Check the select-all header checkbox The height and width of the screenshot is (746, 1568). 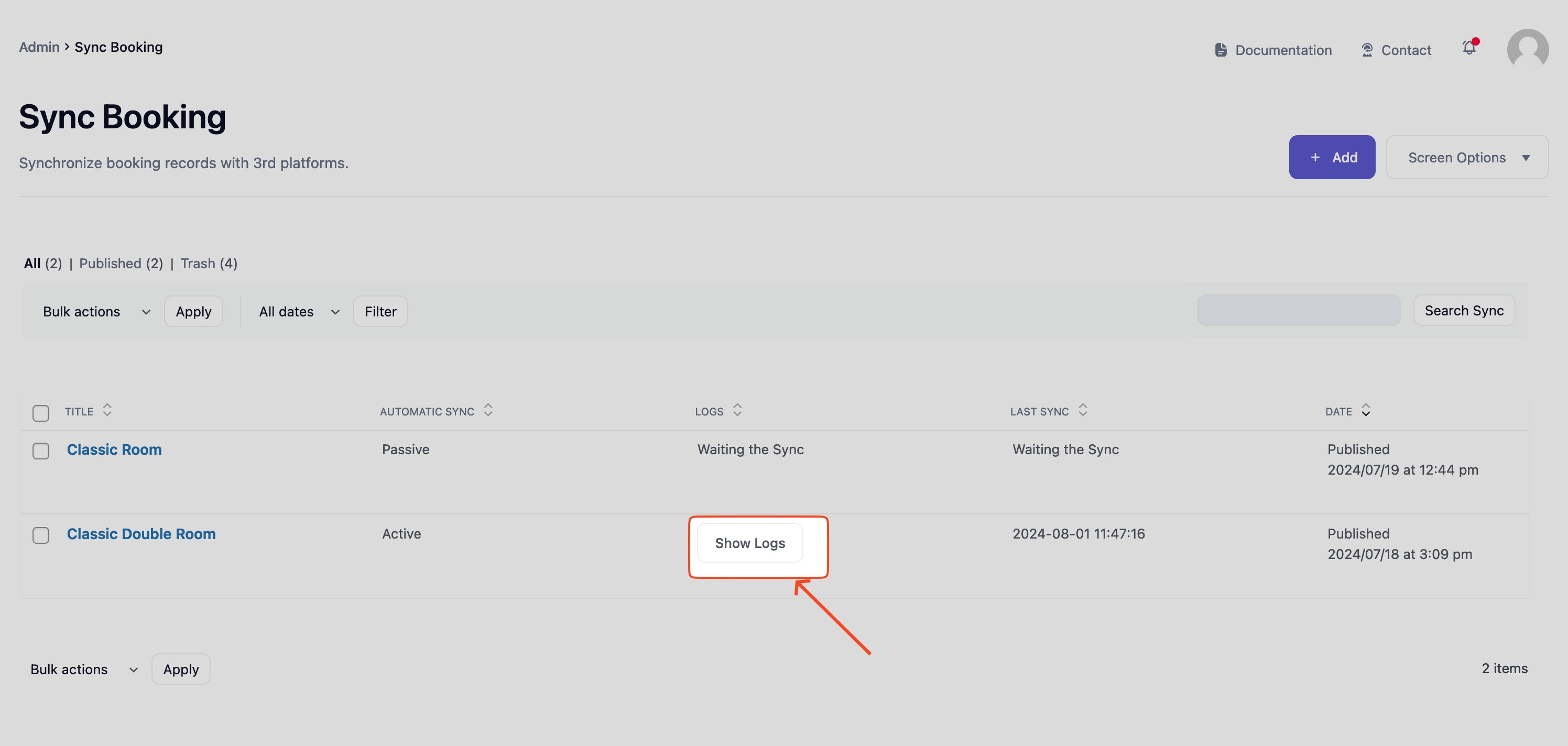[41, 413]
